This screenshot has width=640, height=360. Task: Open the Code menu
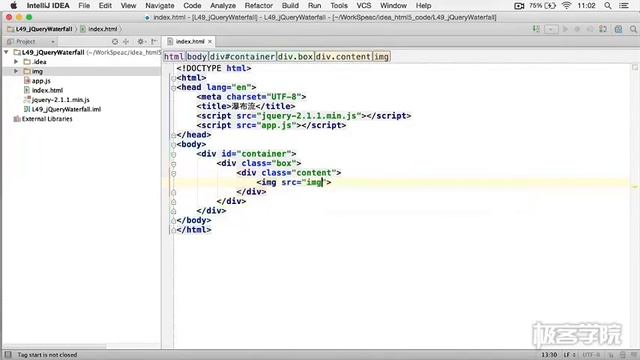[x=192, y=6]
